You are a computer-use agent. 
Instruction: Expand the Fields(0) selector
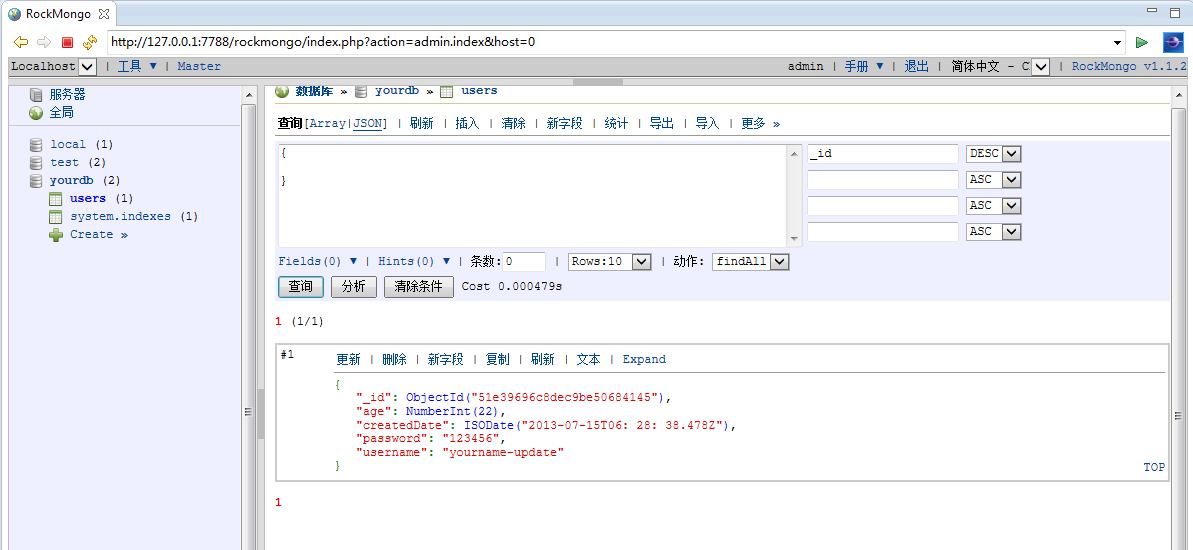(318, 262)
